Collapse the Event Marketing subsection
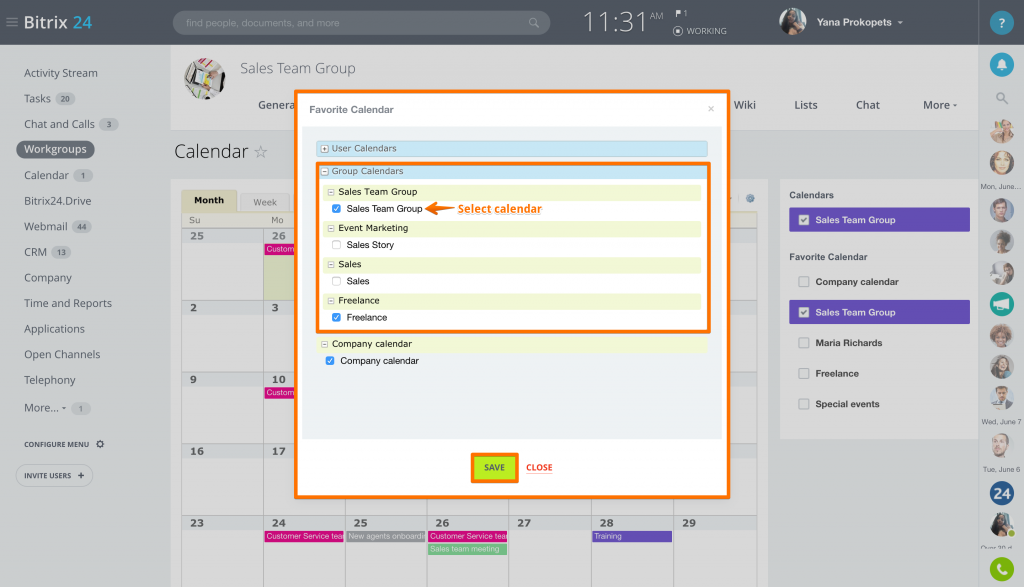 point(331,229)
